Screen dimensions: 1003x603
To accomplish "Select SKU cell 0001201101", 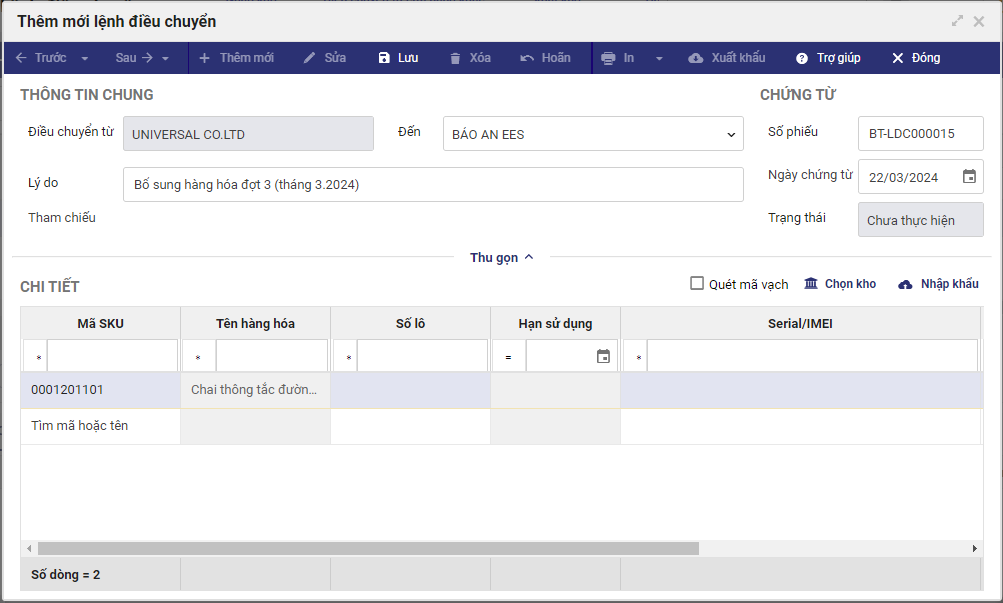I will tap(100, 390).
